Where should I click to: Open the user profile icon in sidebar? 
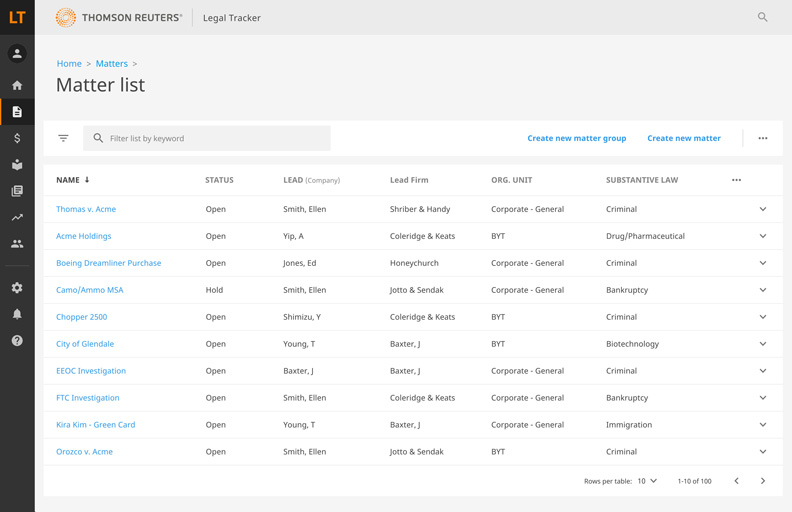point(17,54)
